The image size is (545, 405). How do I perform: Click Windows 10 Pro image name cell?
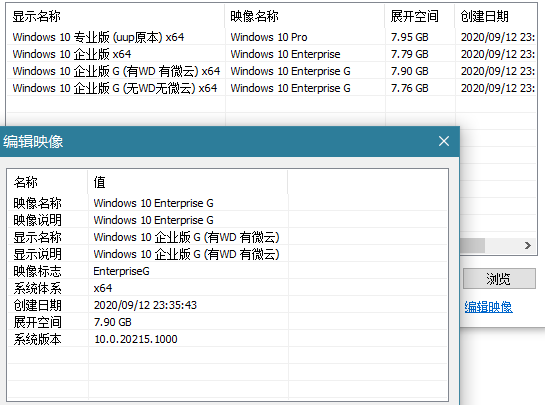(x=269, y=37)
